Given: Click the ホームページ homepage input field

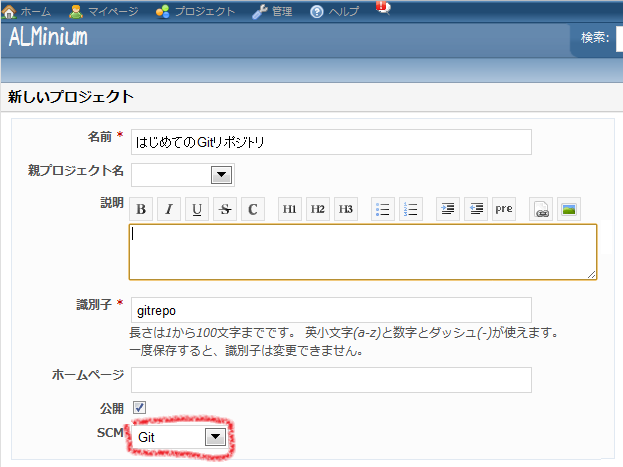Looking at the screenshot, I should [x=331, y=380].
